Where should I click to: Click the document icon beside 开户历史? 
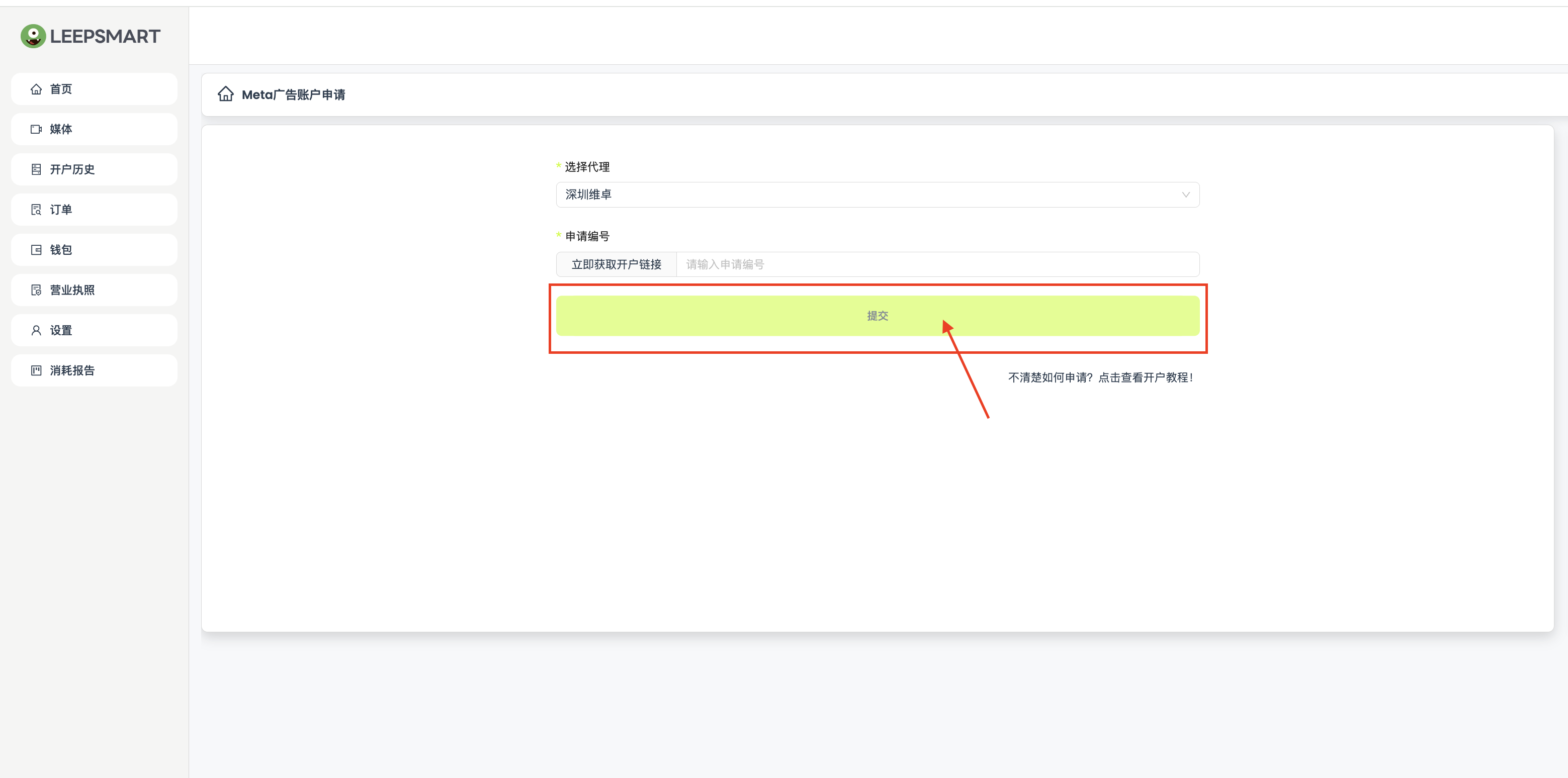pyautogui.click(x=37, y=169)
